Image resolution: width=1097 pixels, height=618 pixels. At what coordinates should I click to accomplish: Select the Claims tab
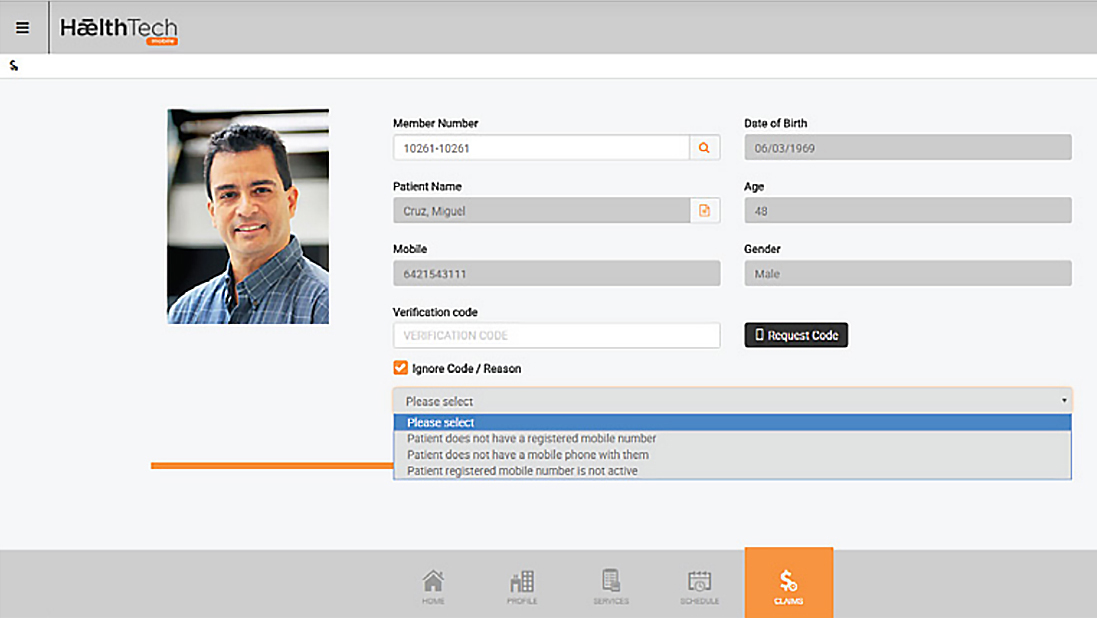coord(788,585)
